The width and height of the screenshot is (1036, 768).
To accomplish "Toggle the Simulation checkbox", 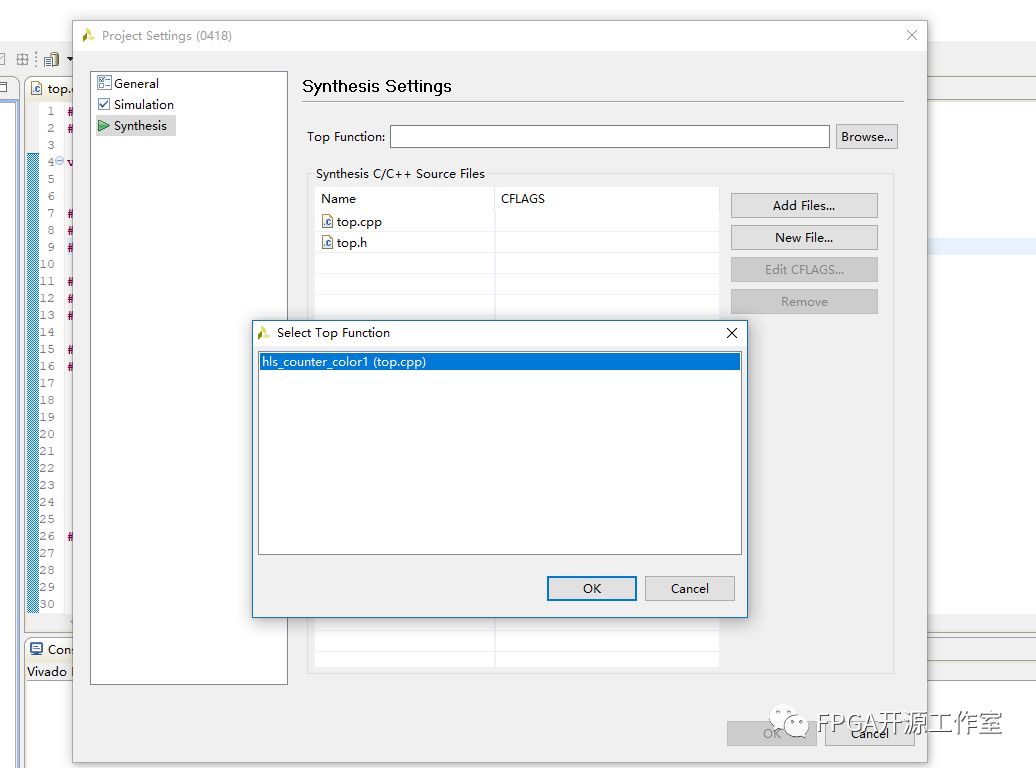I will (x=104, y=104).
